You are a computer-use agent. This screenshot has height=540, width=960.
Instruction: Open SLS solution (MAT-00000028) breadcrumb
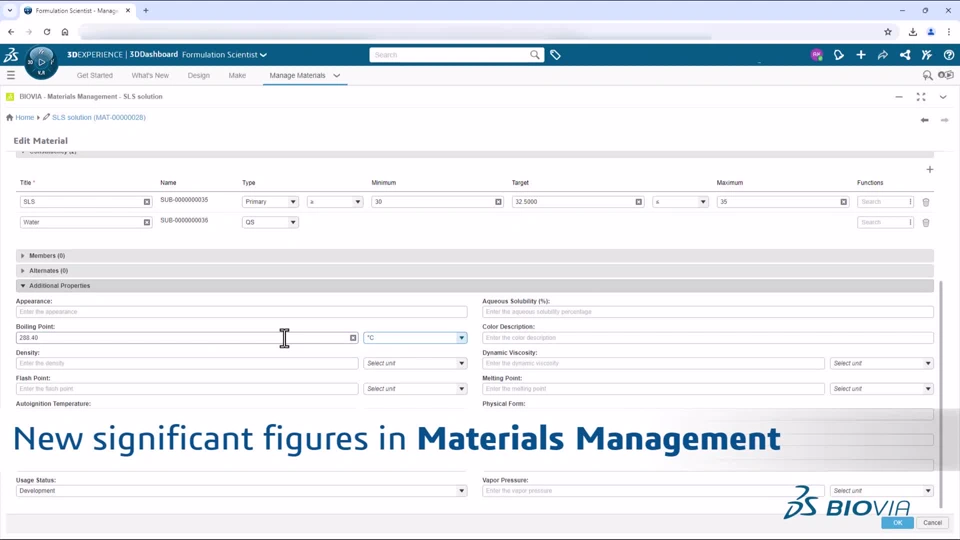(x=99, y=117)
